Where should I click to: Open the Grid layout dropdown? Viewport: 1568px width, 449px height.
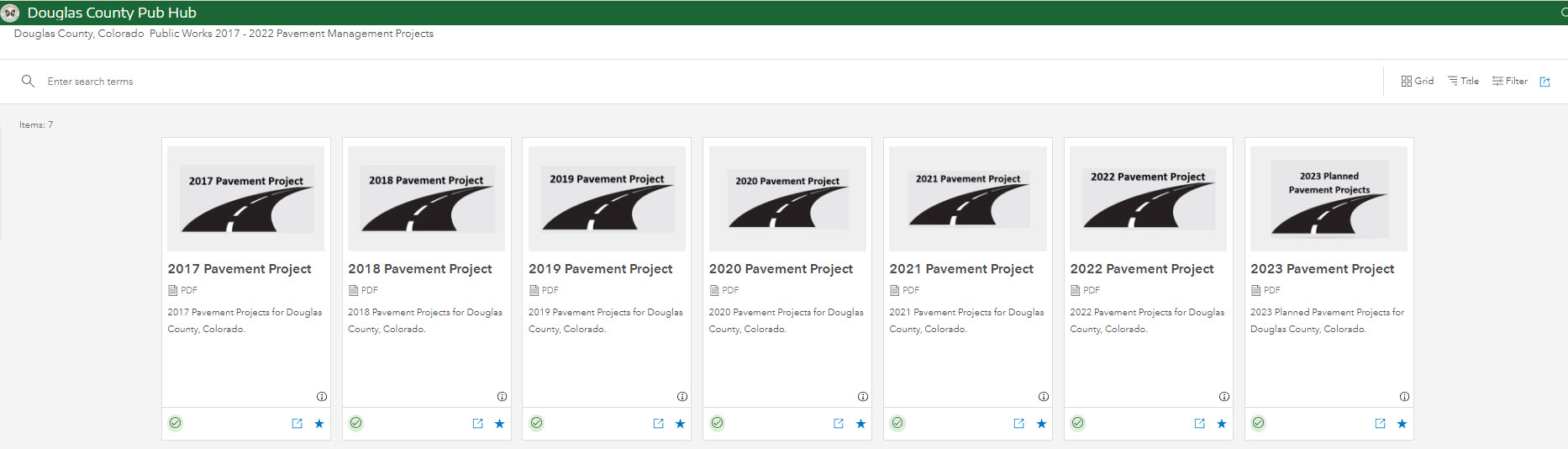pyautogui.click(x=1418, y=82)
